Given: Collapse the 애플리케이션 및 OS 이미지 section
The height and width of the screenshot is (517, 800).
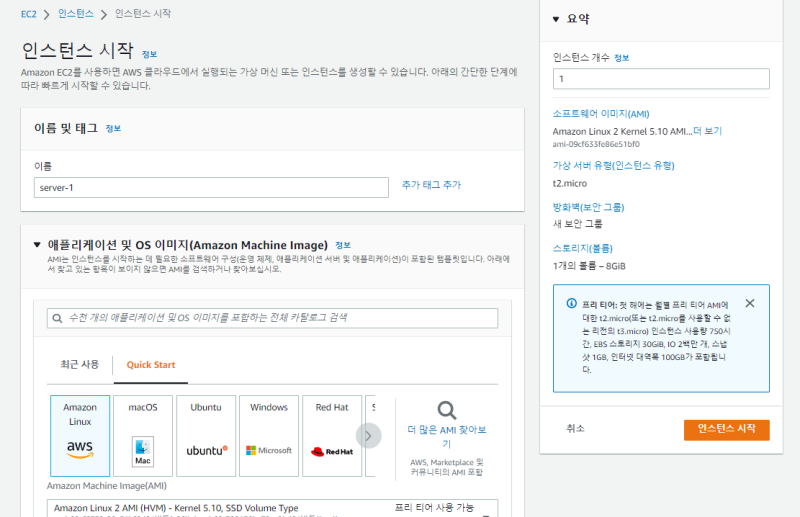Looking at the screenshot, I should coord(37,245).
